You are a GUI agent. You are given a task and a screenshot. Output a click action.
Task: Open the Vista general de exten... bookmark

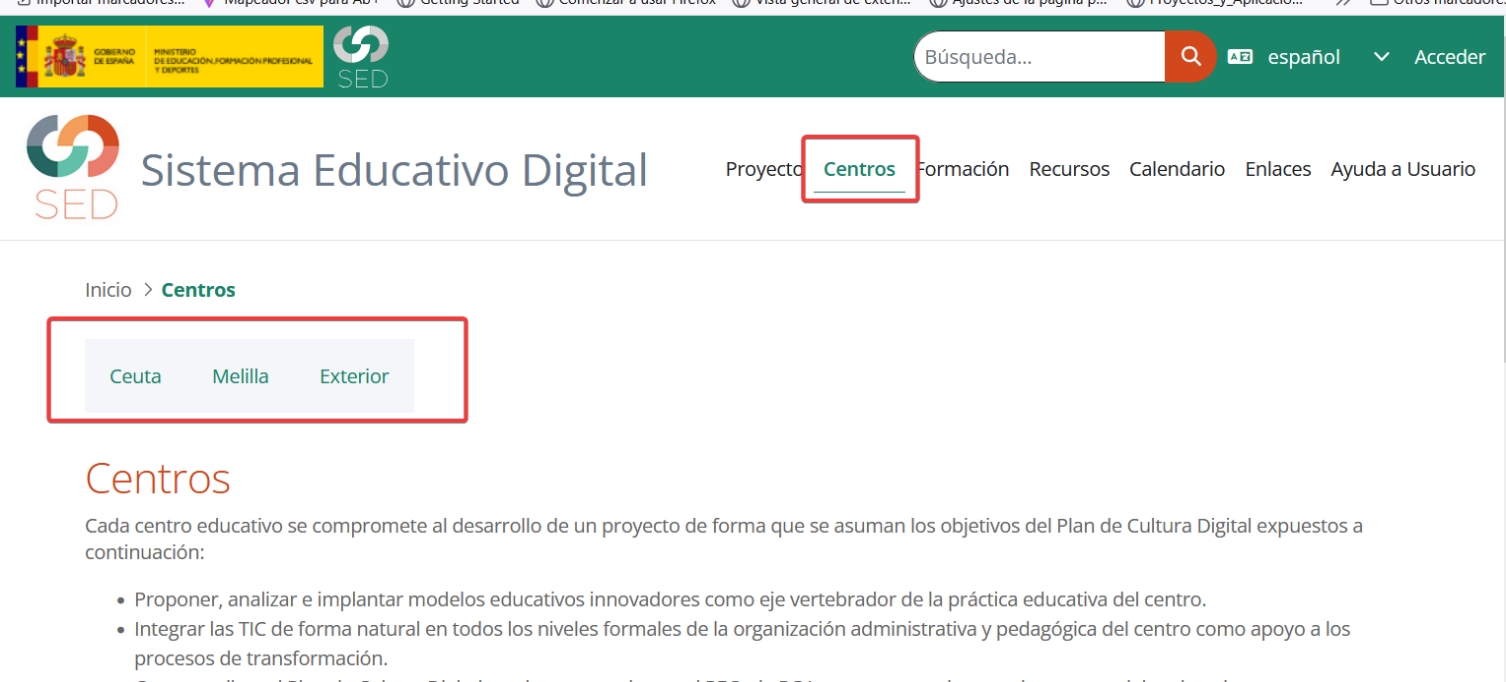[822, 3]
